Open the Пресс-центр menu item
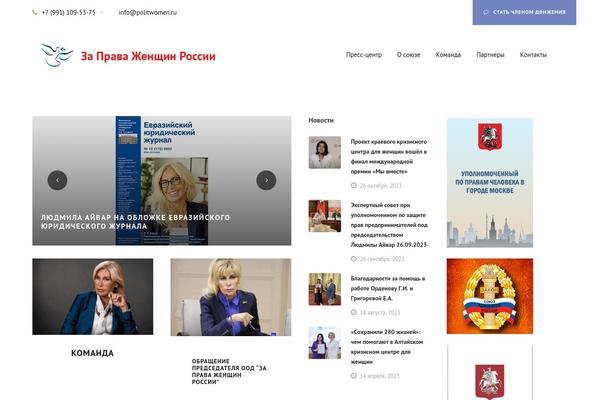 tap(364, 55)
